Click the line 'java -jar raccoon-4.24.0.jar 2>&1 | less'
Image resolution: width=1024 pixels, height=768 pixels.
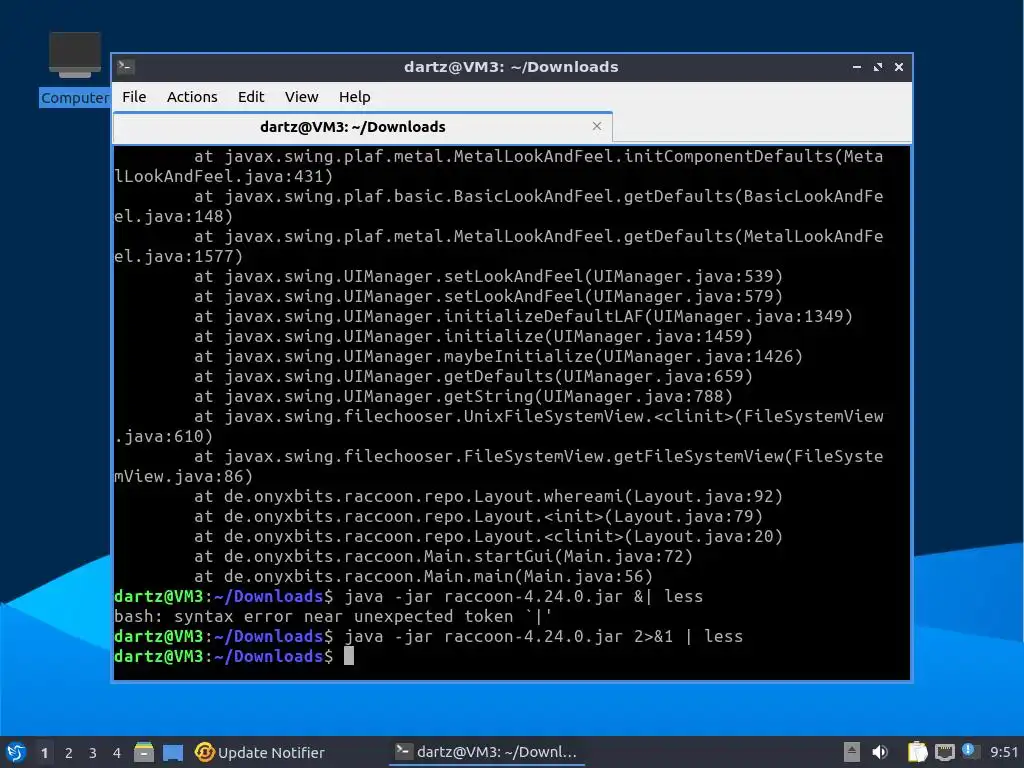point(543,636)
